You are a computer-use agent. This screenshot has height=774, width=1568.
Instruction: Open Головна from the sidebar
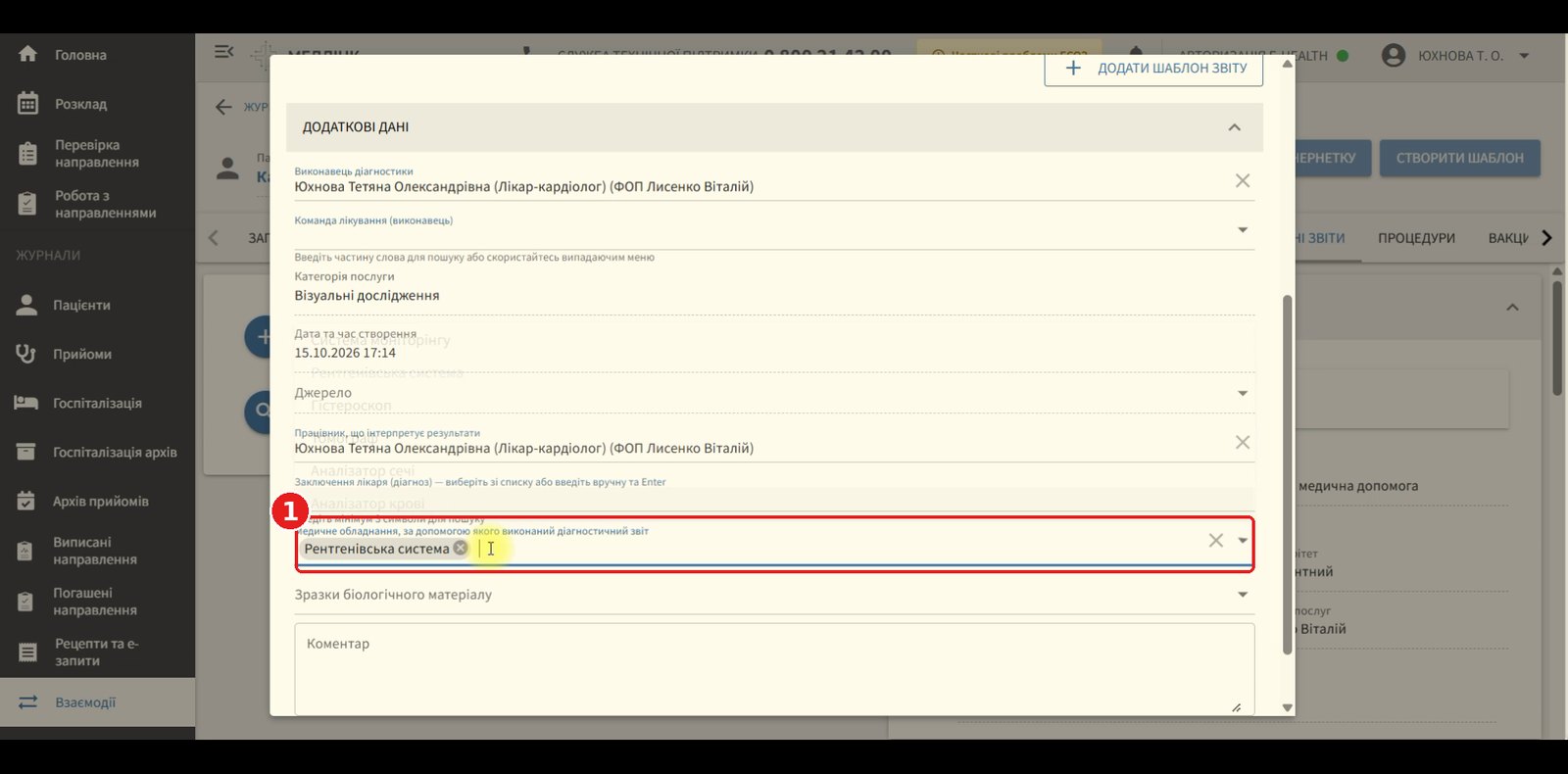(x=80, y=55)
